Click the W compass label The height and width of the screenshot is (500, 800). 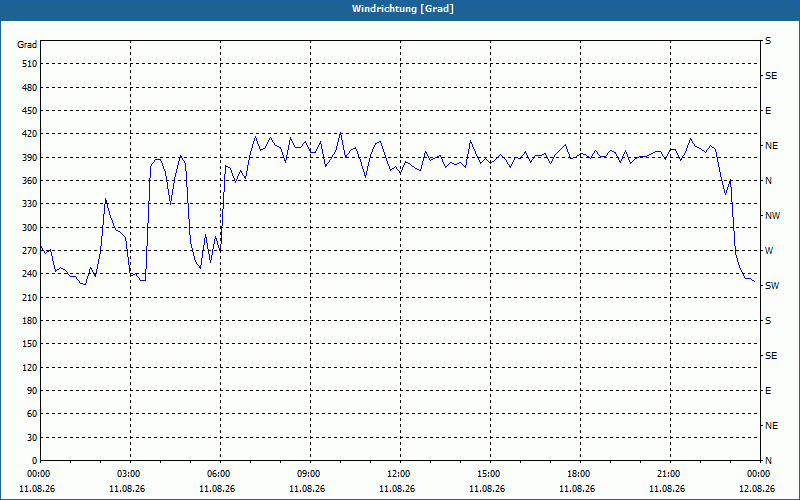click(x=769, y=251)
